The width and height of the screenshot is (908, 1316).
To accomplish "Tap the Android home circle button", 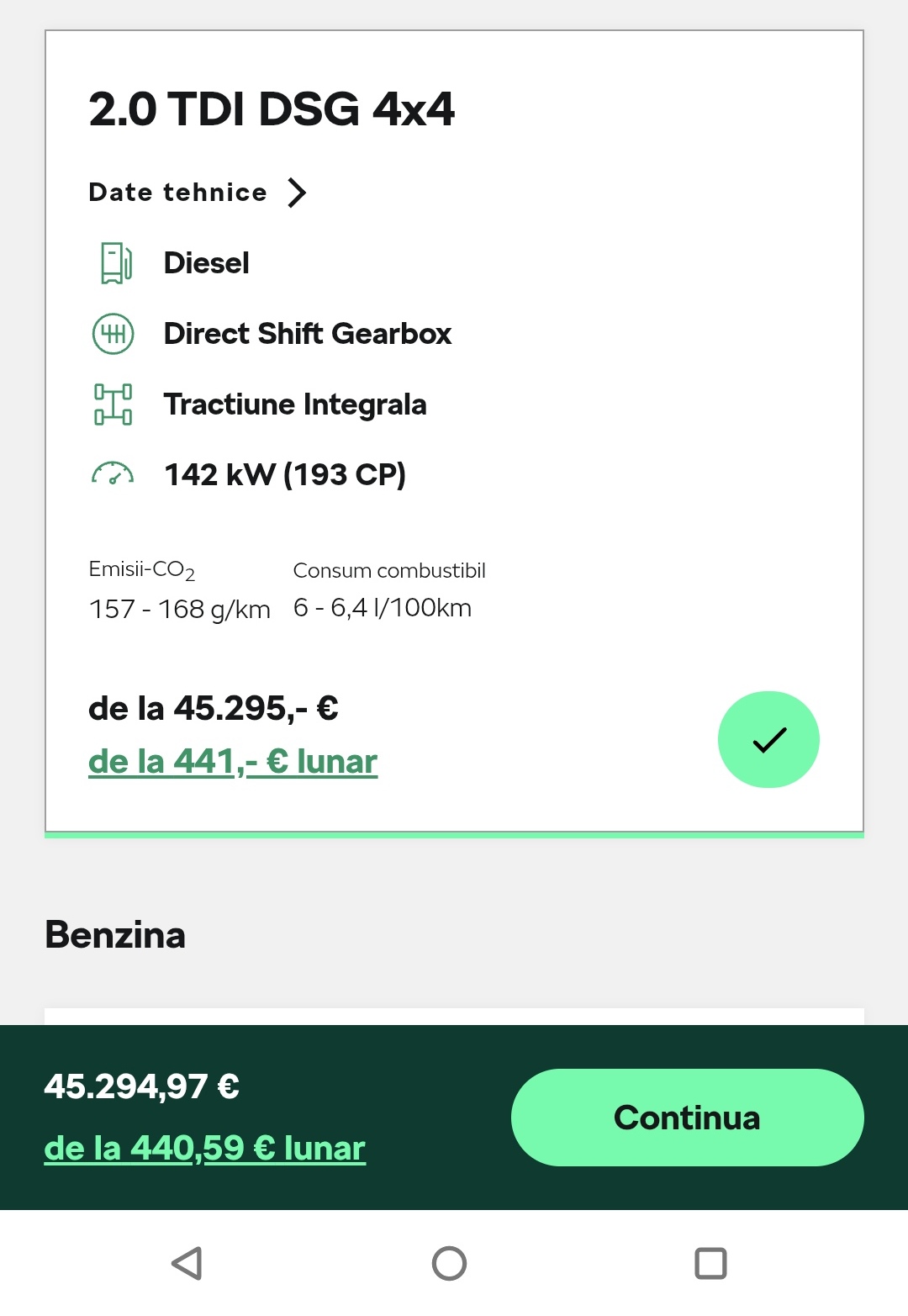I will click(x=449, y=1263).
